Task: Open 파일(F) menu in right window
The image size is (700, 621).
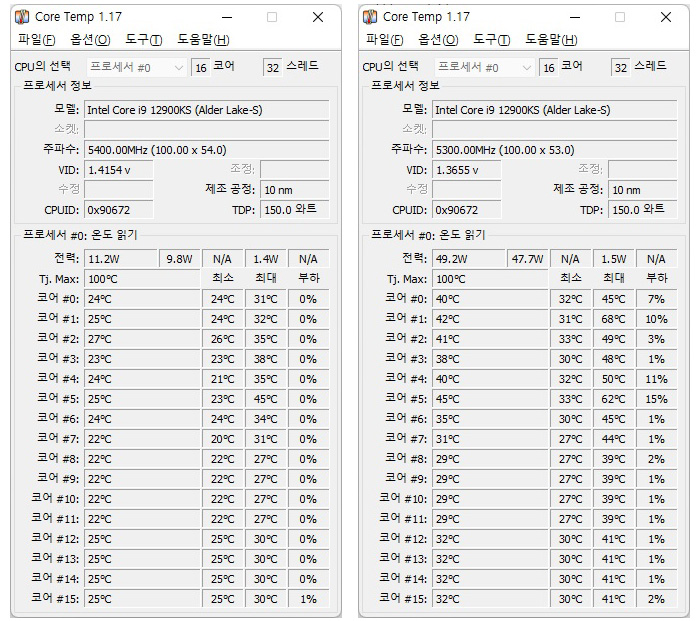Action: (x=384, y=39)
